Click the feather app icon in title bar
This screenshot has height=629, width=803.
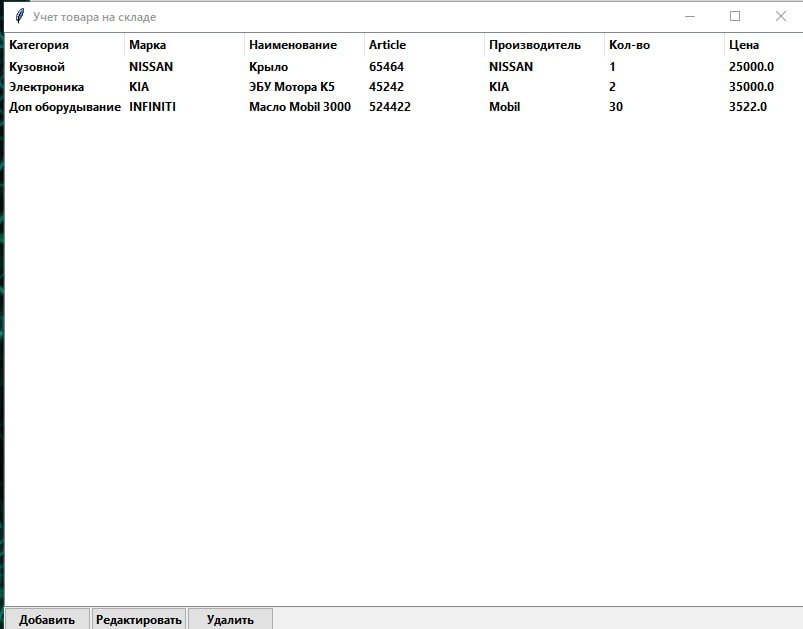(x=18, y=16)
